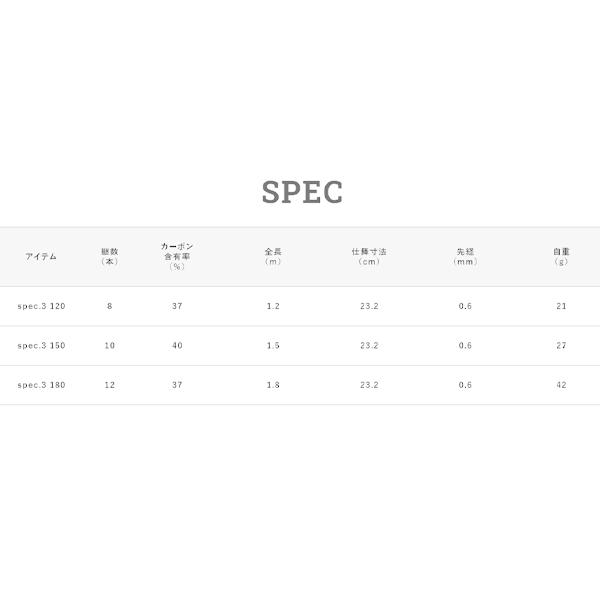
Task: Click the 継数 value 12 cell
Action: point(110,385)
